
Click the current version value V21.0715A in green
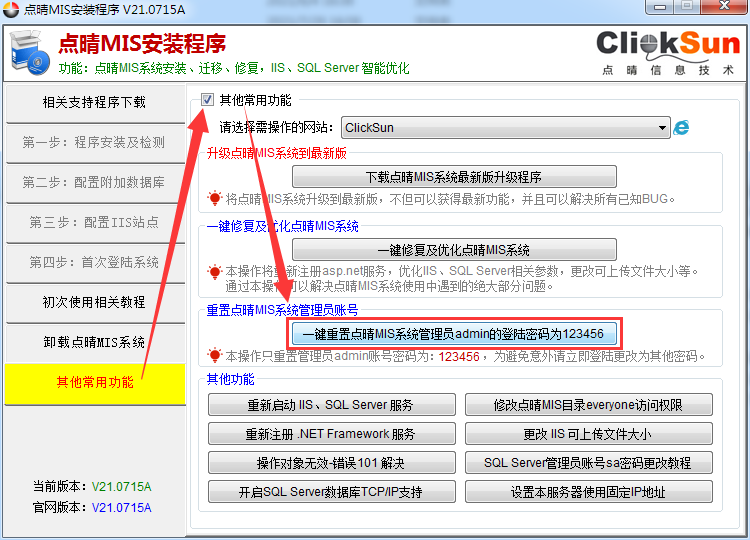pyautogui.click(x=121, y=487)
